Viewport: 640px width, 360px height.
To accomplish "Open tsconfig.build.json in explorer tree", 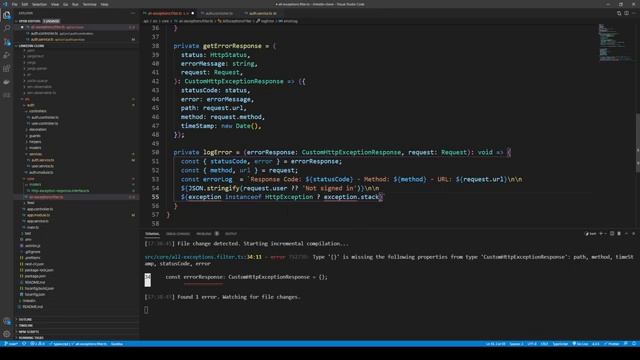I will [x=39, y=288].
